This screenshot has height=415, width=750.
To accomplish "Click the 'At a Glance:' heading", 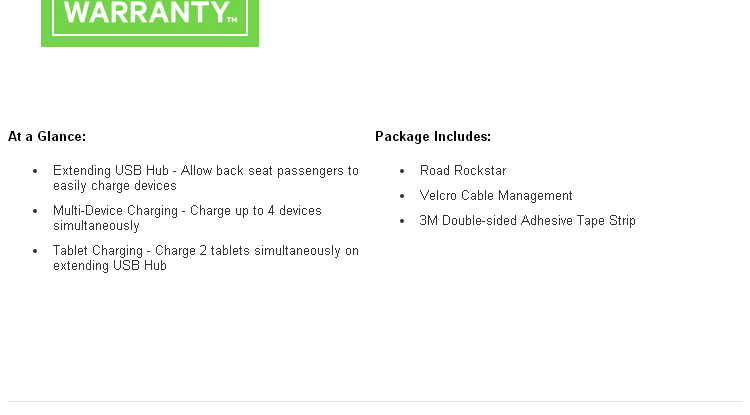I will pos(47,137).
